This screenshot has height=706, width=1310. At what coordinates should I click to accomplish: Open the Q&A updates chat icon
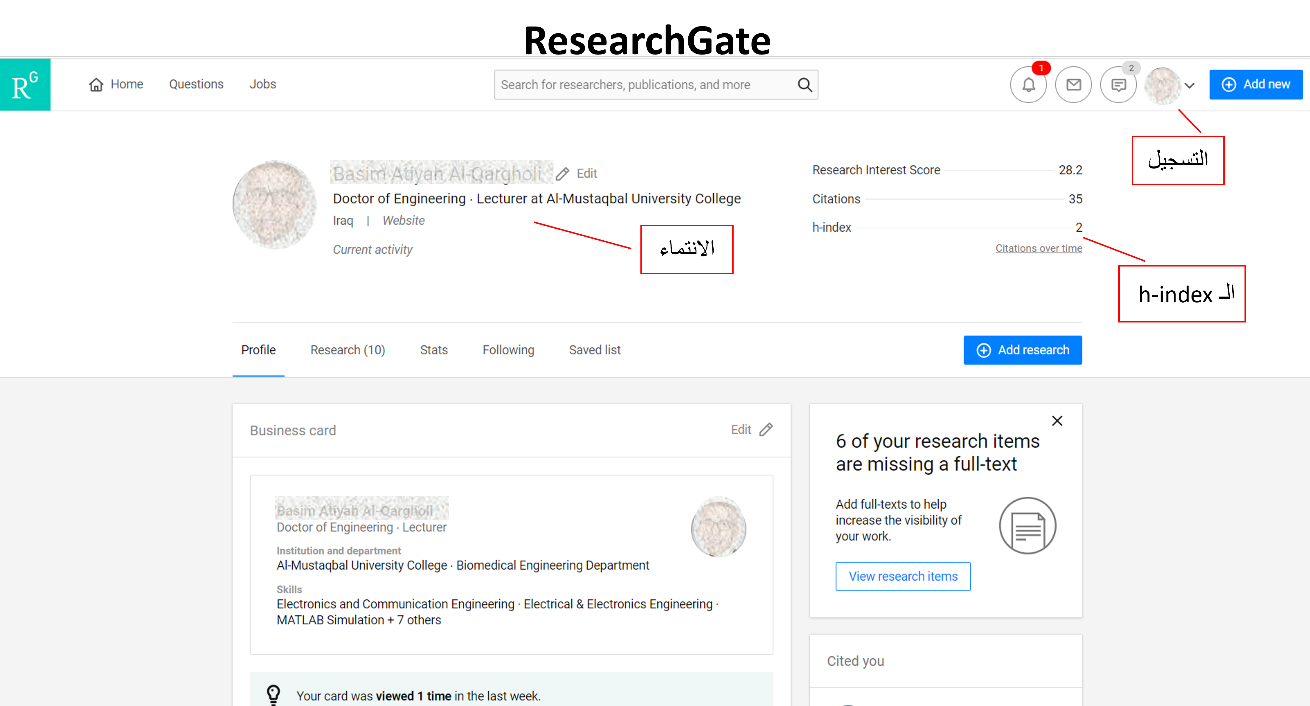coord(1118,85)
